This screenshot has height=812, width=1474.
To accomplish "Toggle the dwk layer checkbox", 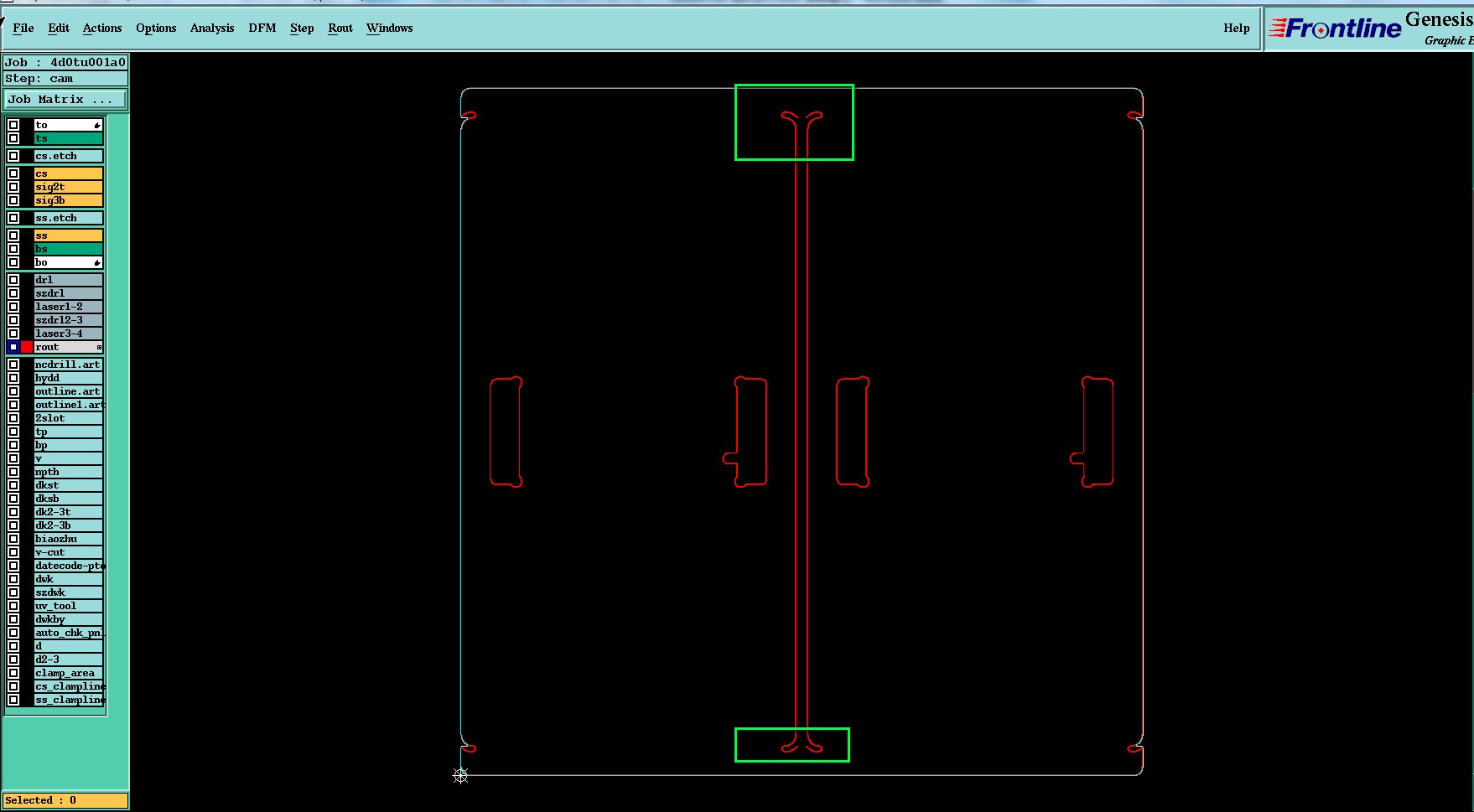I will coord(13,579).
